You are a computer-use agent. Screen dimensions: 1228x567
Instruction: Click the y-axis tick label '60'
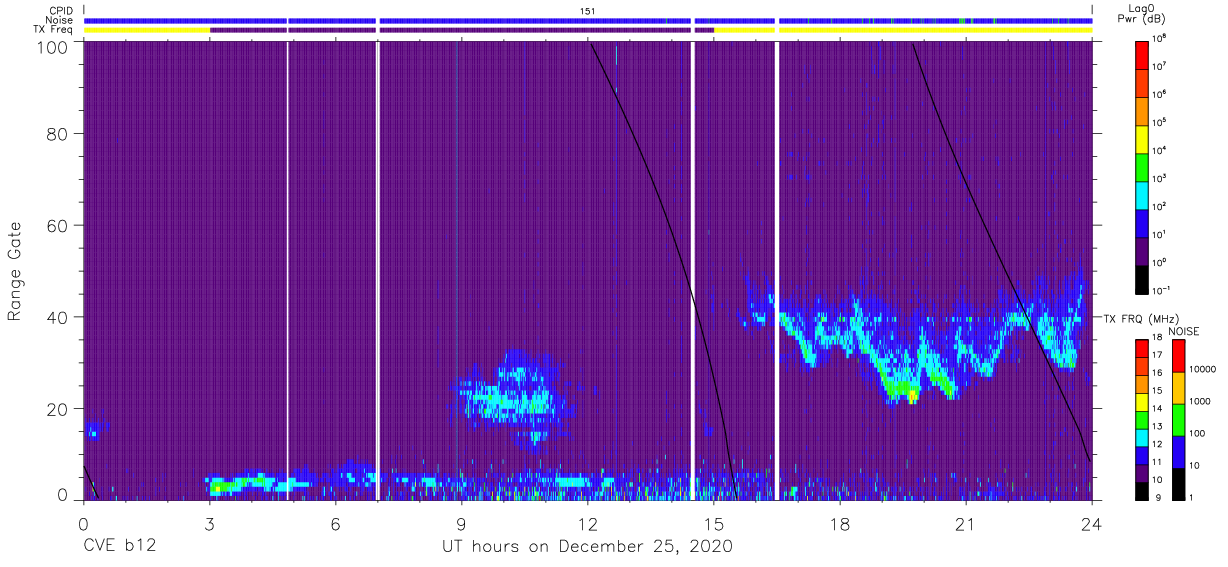click(x=56, y=227)
